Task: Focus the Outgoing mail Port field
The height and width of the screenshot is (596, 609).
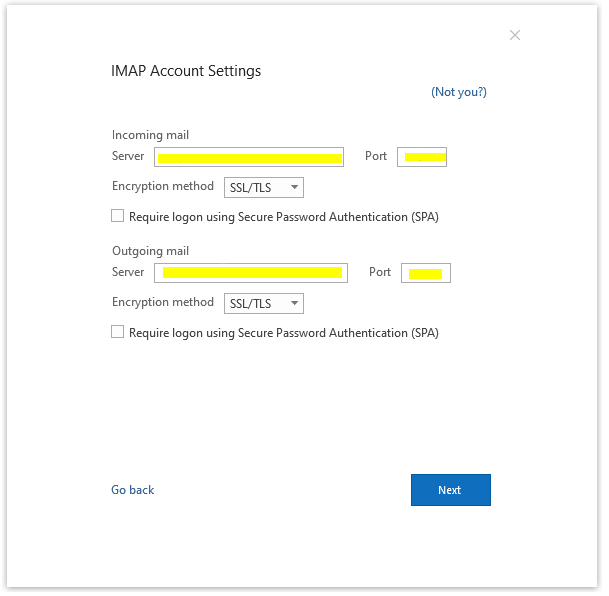Action: point(426,273)
